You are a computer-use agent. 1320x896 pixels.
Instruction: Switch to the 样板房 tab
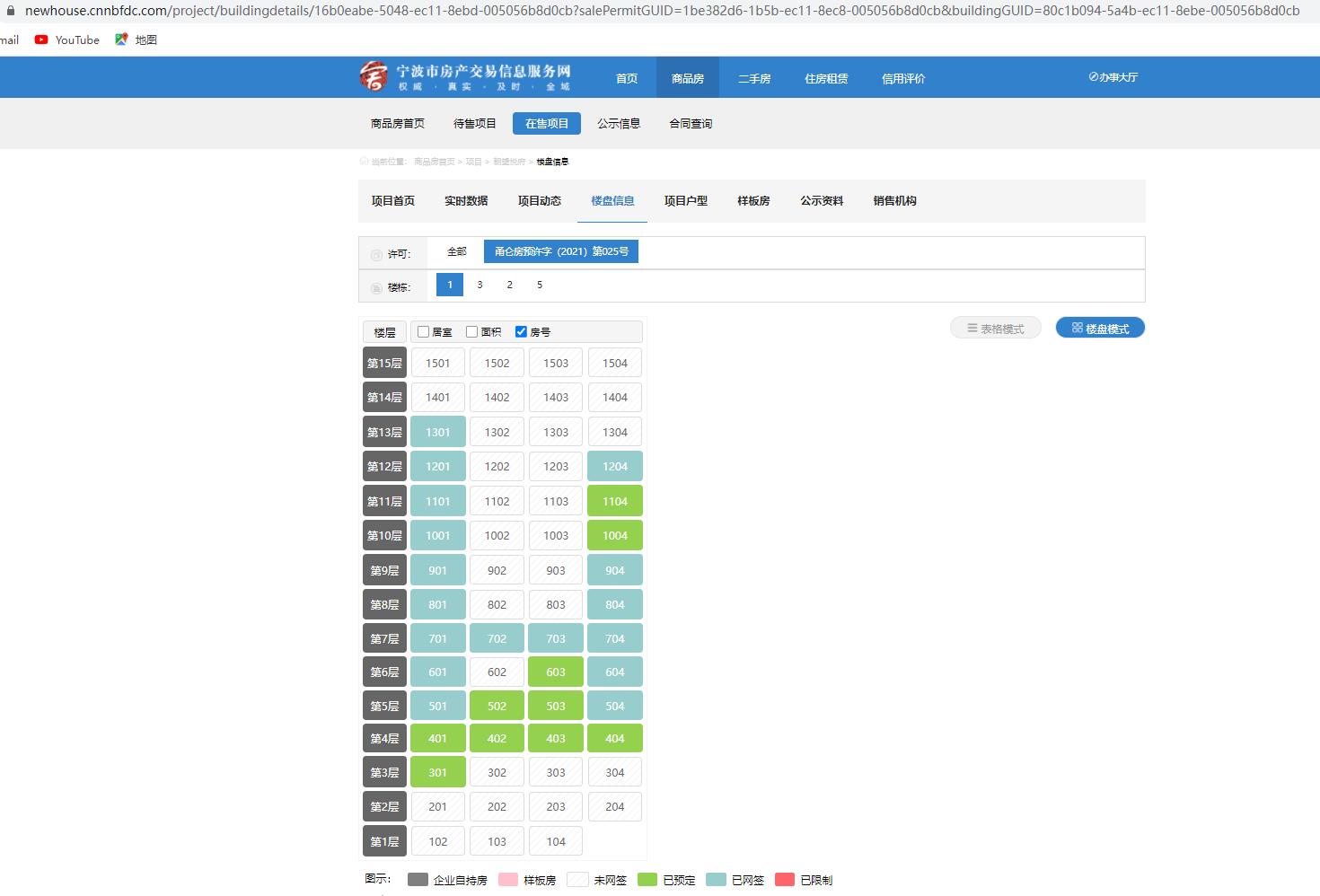pyautogui.click(x=753, y=201)
